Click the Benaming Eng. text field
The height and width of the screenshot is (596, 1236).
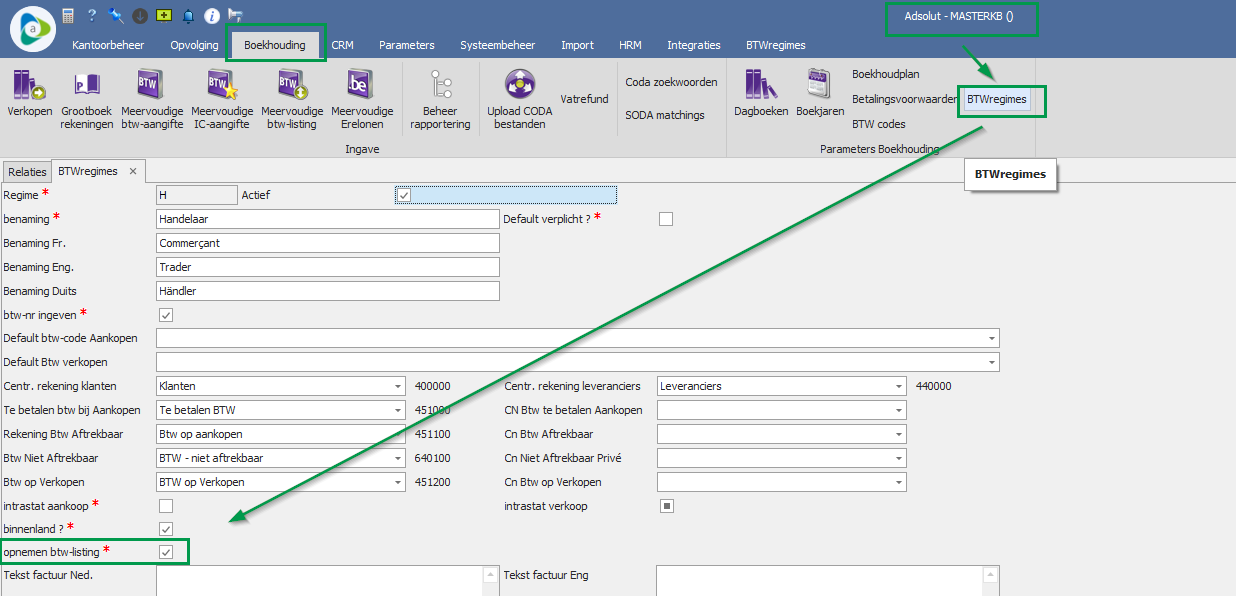coord(328,267)
